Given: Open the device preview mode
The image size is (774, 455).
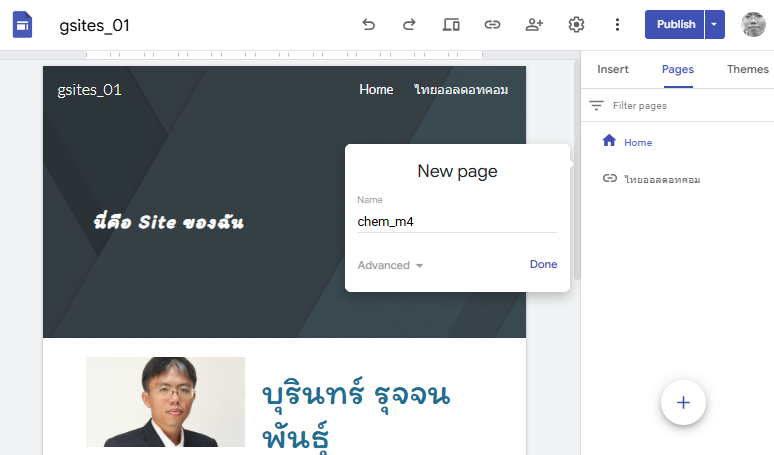Looking at the screenshot, I should point(451,25).
